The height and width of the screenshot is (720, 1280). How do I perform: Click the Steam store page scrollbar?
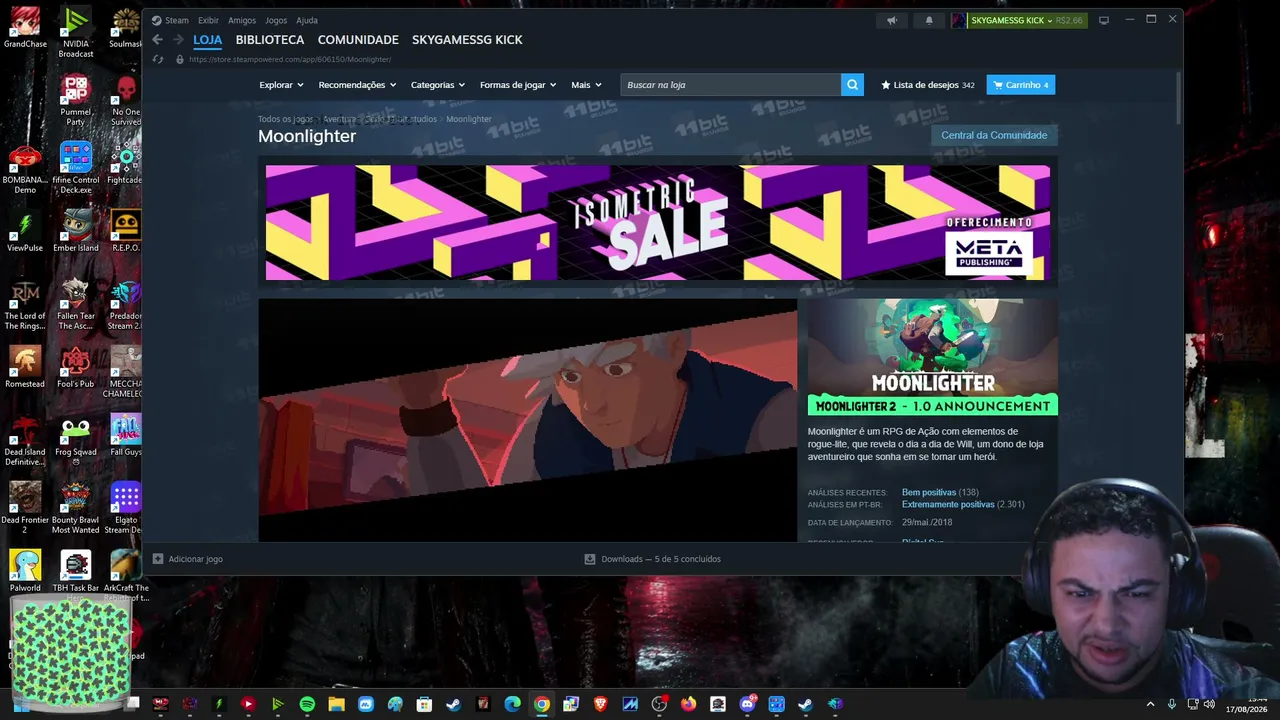tap(1178, 97)
